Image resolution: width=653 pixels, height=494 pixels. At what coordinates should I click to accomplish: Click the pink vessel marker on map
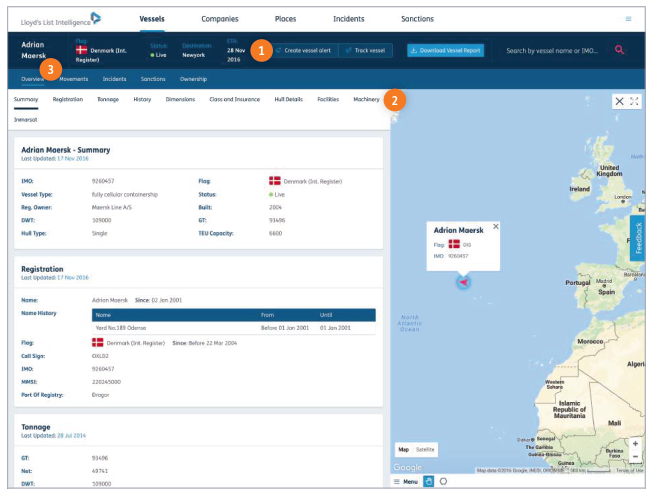click(x=464, y=282)
